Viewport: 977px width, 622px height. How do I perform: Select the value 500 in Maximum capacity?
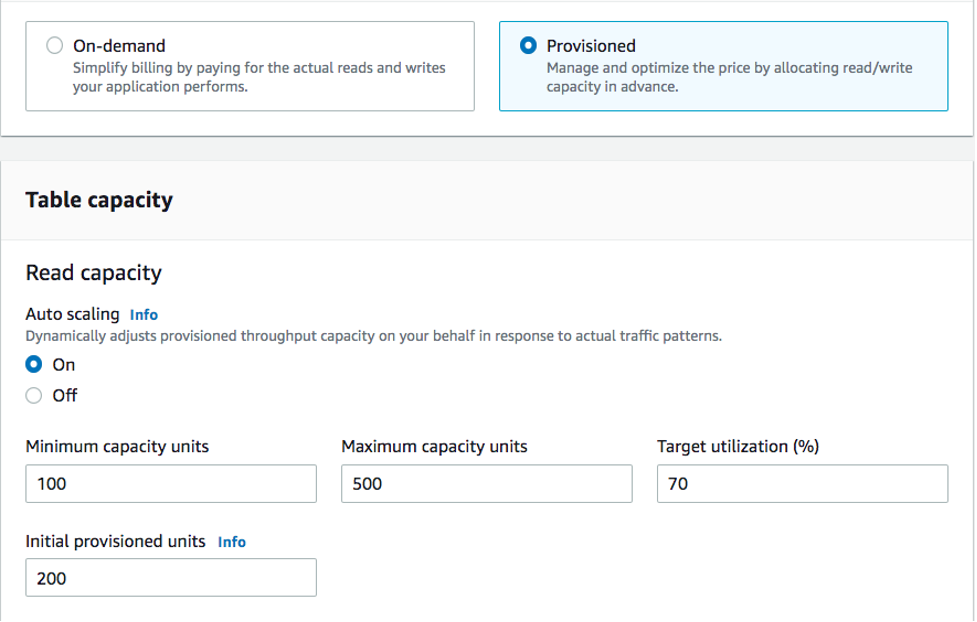tap(365, 483)
